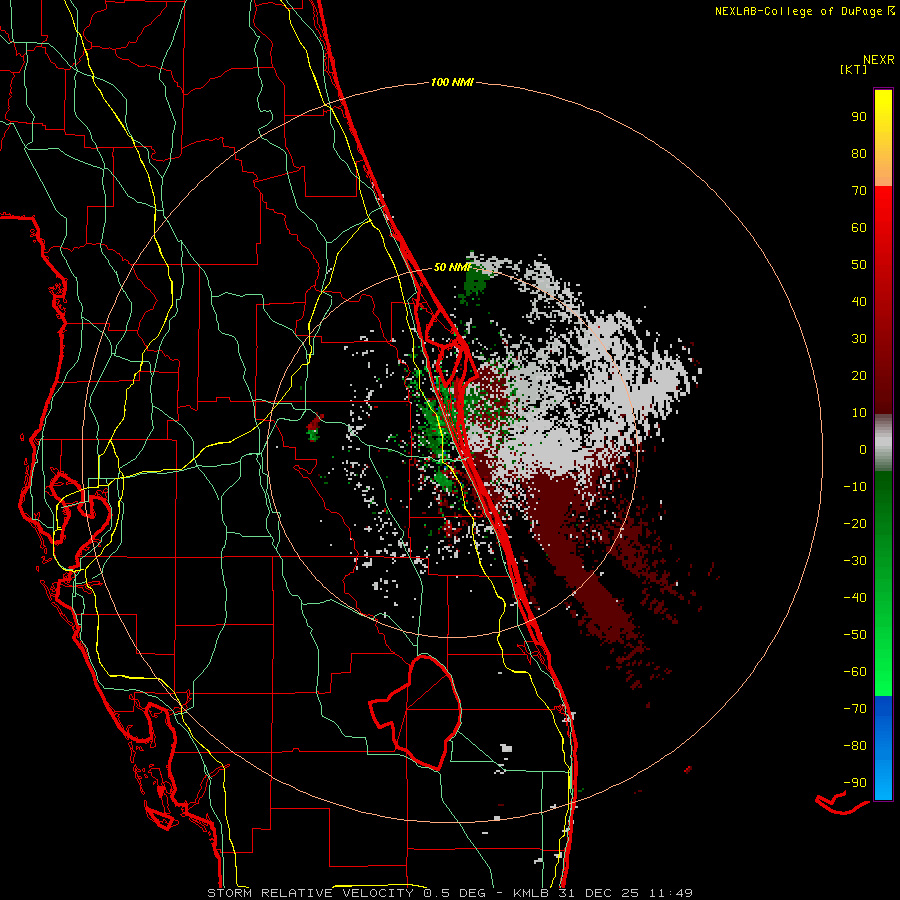The image size is (900, 900).
Task: Click the 100 NMI range ring label
Action: click(x=452, y=83)
